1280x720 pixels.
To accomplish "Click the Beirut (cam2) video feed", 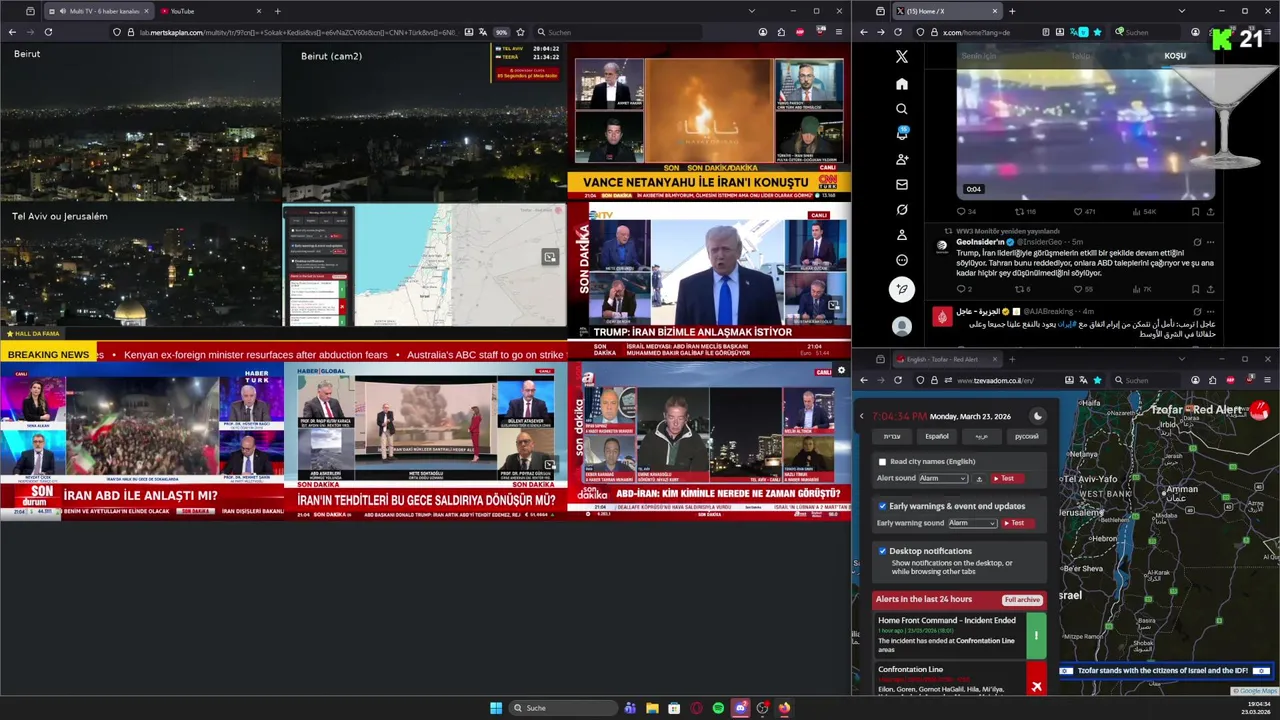I will 424,123.
